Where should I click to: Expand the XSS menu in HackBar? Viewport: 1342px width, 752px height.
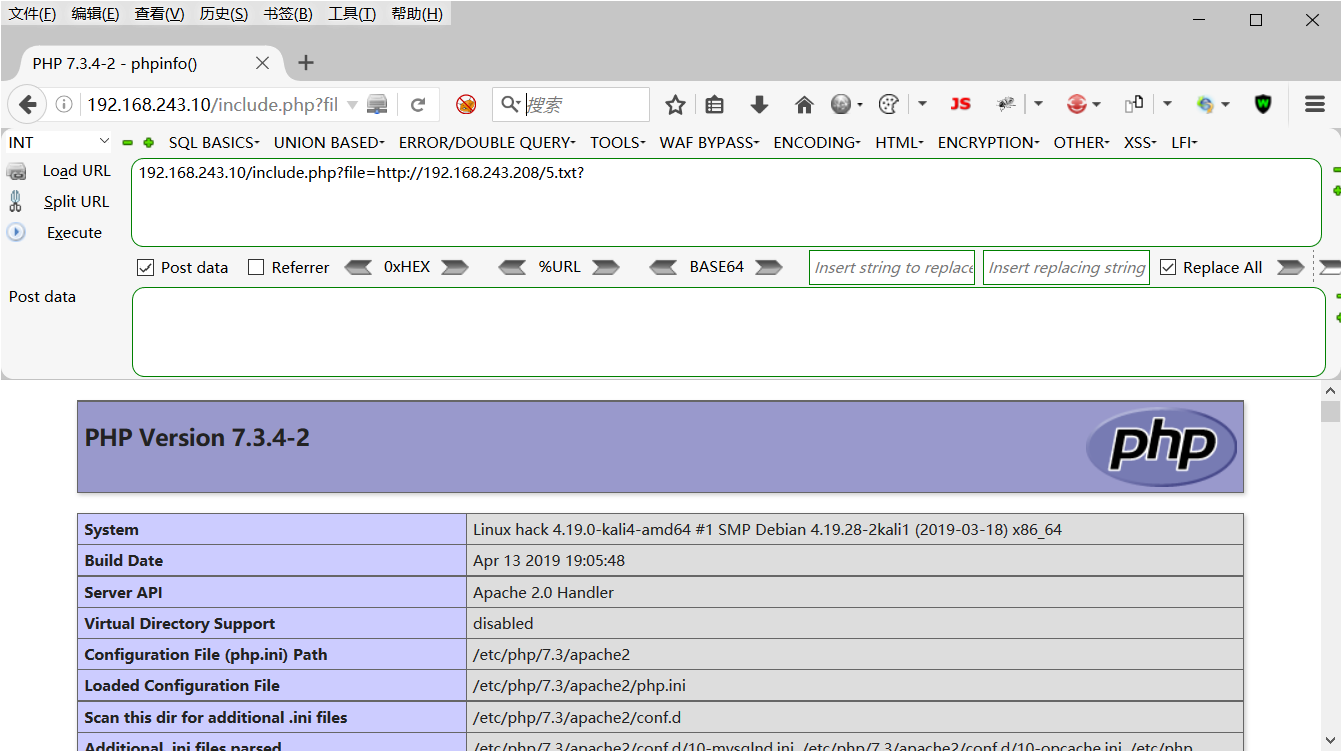(1140, 143)
